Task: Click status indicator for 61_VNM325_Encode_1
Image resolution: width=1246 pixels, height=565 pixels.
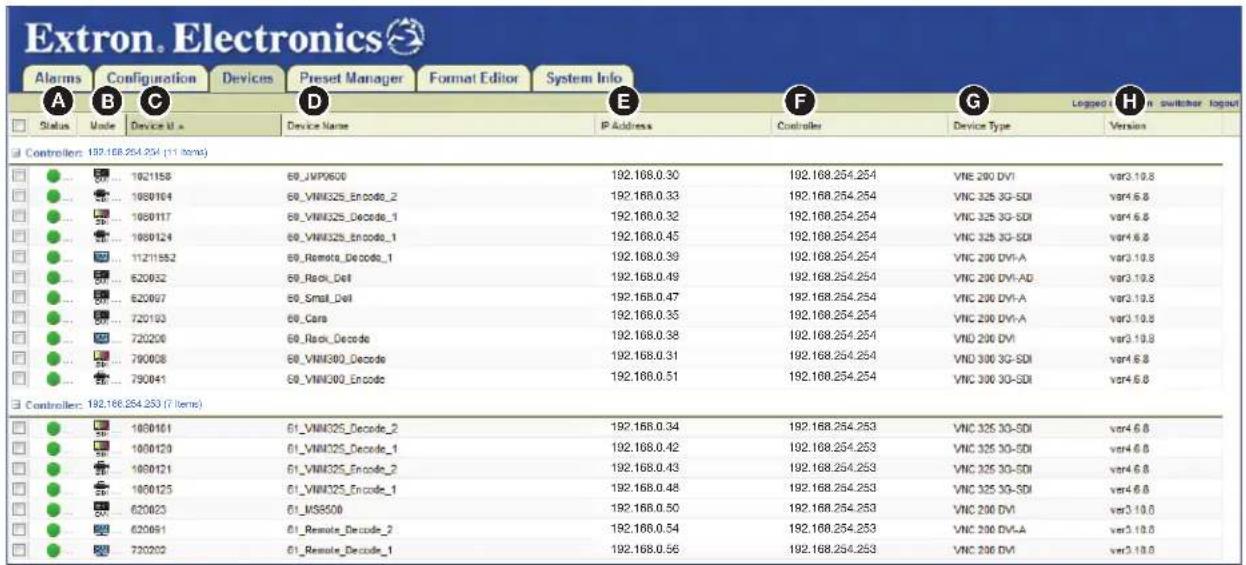Action: (54, 489)
